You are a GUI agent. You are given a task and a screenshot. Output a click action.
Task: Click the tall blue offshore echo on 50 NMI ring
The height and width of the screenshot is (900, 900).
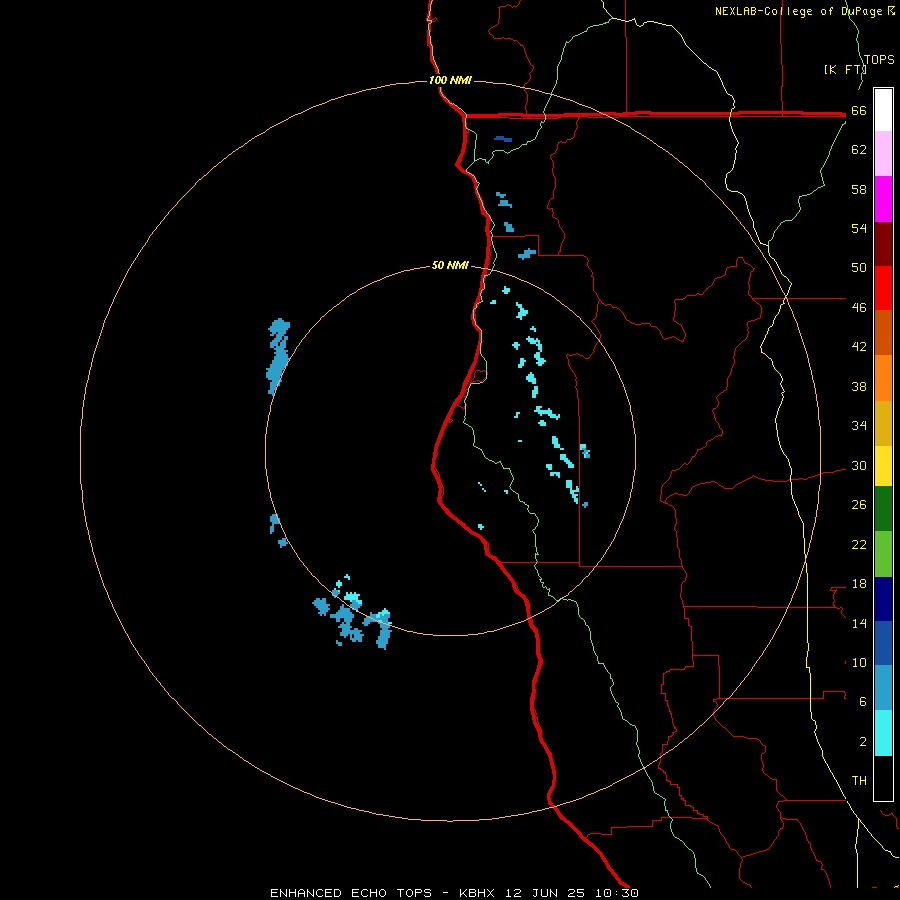278,356
